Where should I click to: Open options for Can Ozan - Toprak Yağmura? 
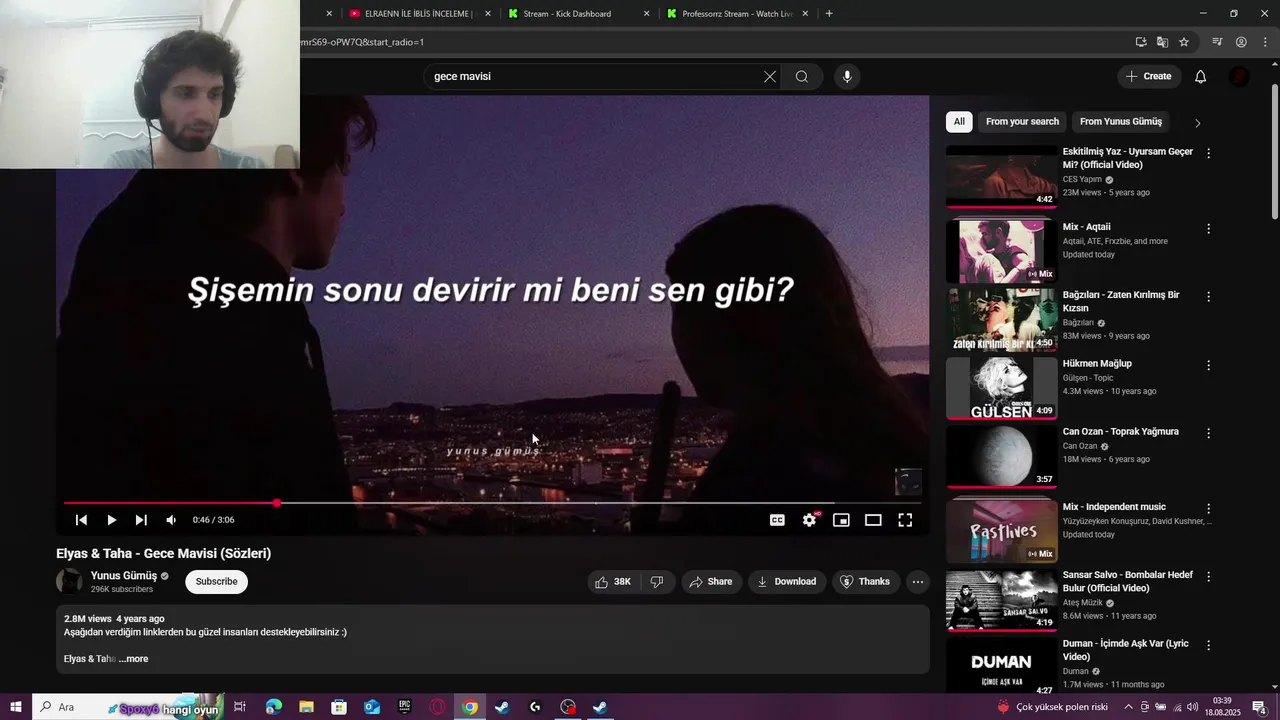pyautogui.click(x=1208, y=434)
